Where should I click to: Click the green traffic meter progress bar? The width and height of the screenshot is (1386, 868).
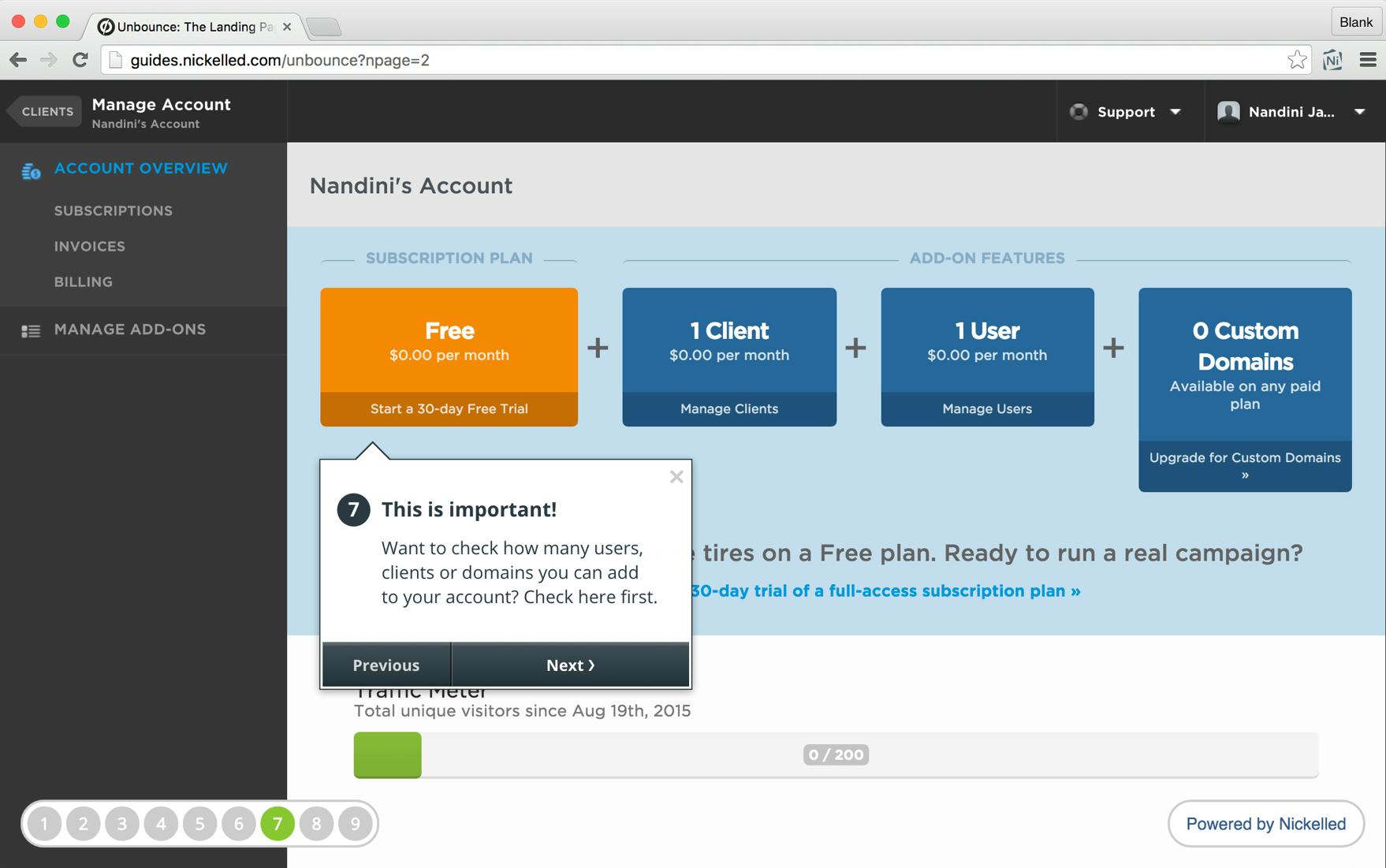click(x=387, y=754)
